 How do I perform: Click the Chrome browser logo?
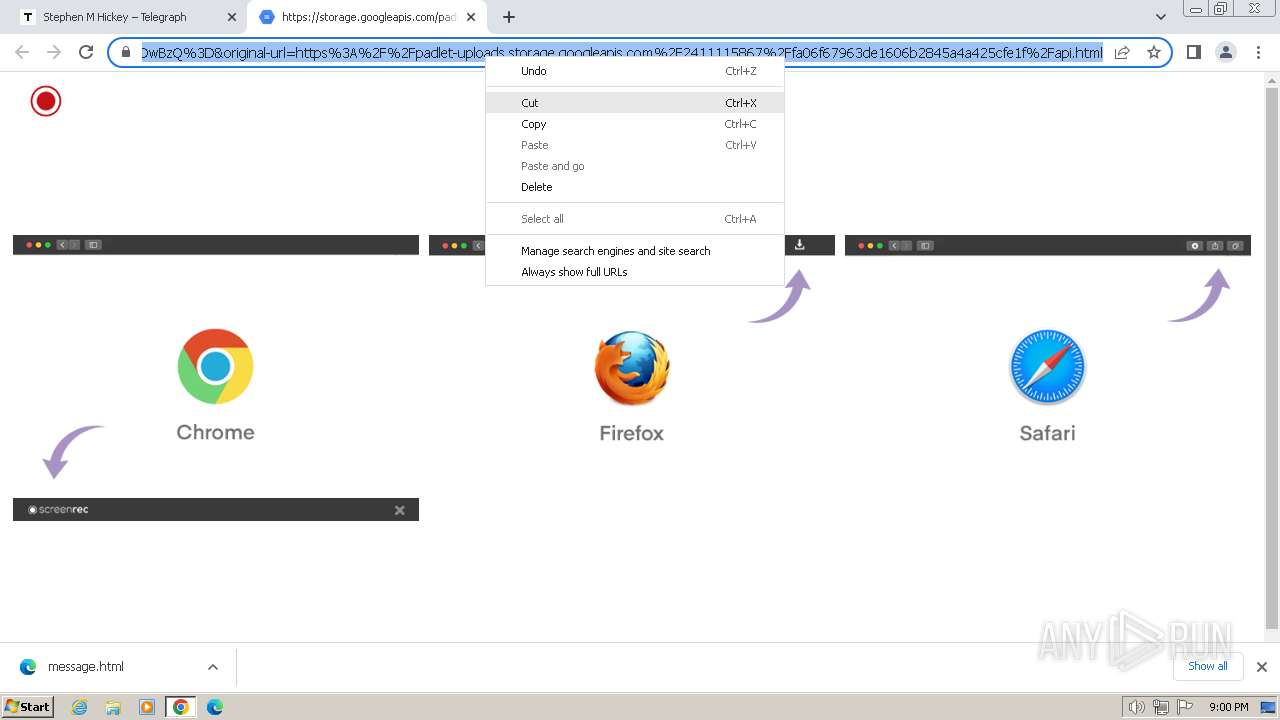pyautogui.click(x=215, y=367)
